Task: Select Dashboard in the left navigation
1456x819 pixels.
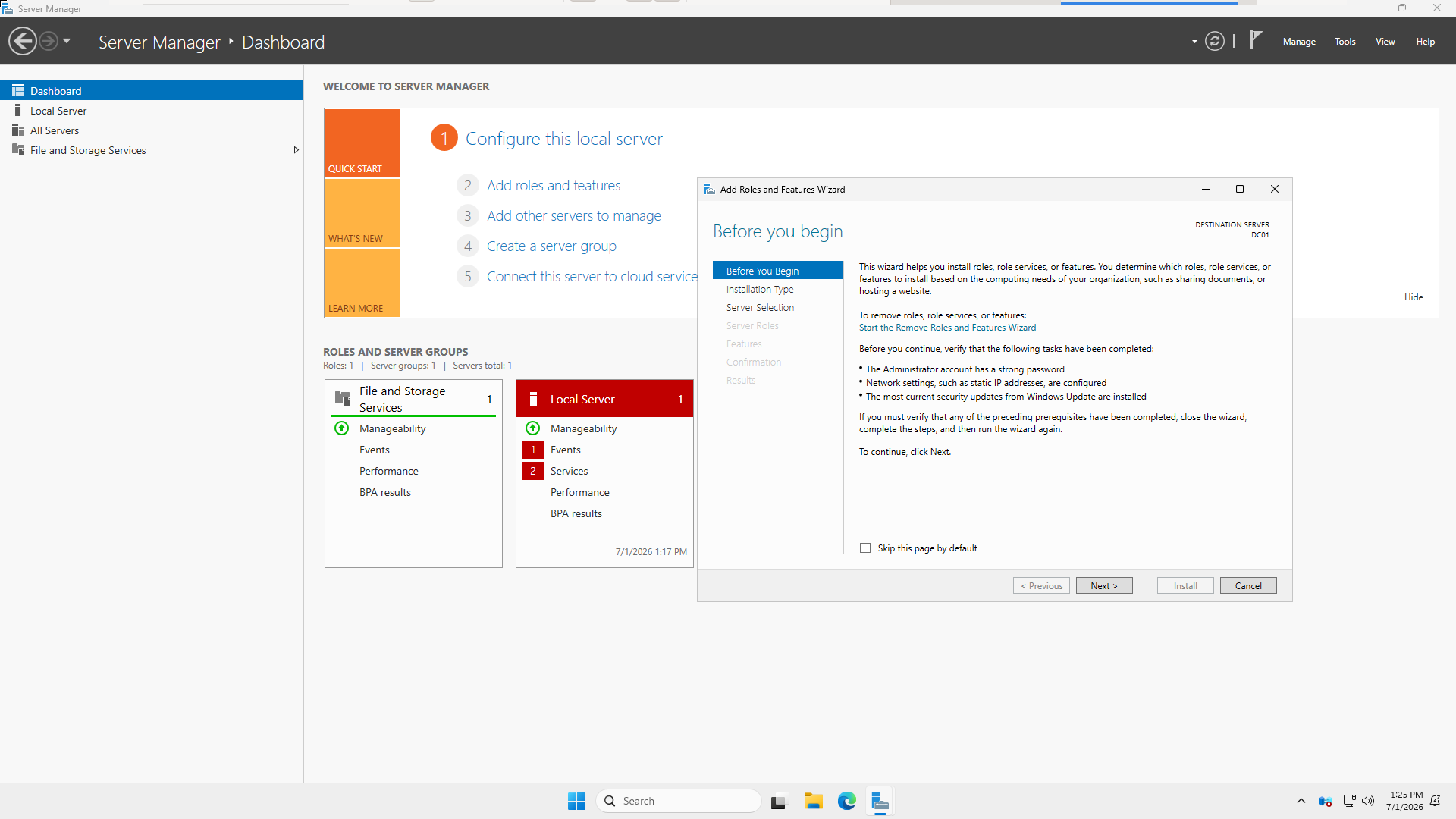Action: coord(152,90)
